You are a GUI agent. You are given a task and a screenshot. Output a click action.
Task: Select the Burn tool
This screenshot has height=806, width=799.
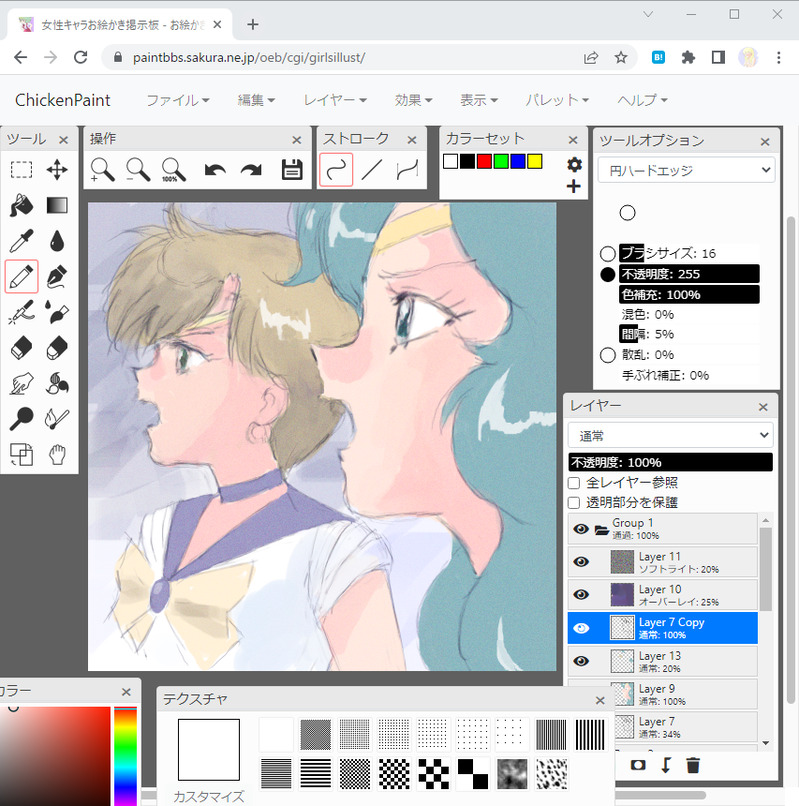pos(57,419)
